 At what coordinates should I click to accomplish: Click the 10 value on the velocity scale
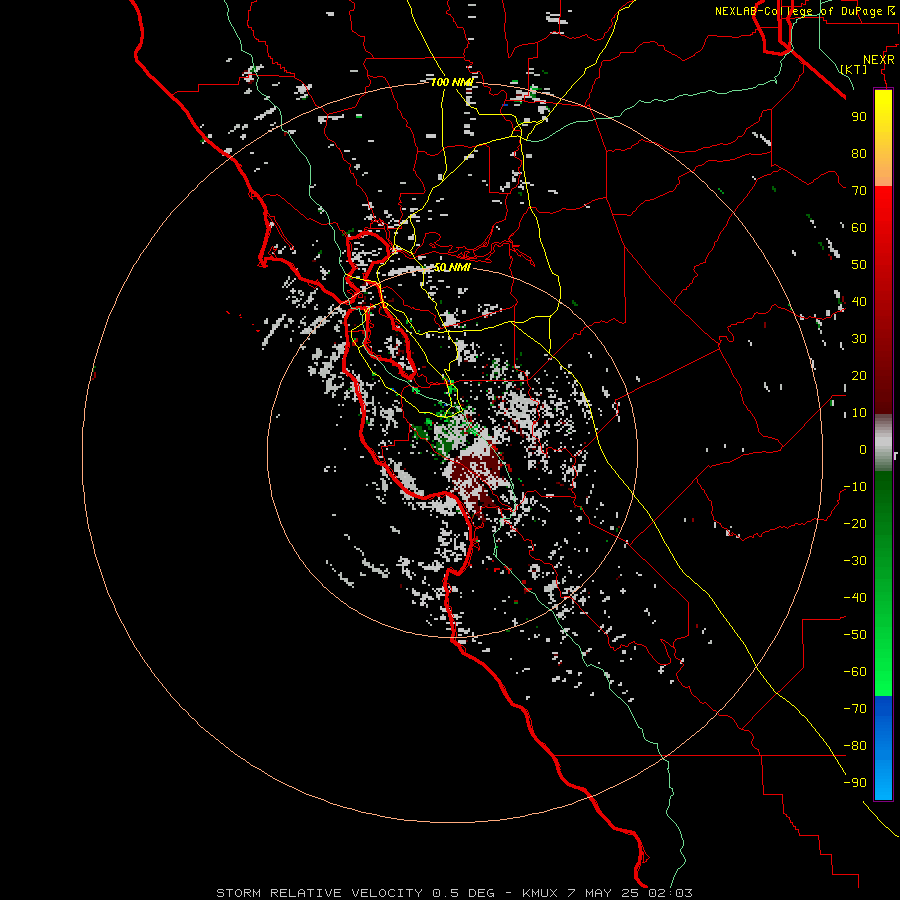(x=859, y=413)
